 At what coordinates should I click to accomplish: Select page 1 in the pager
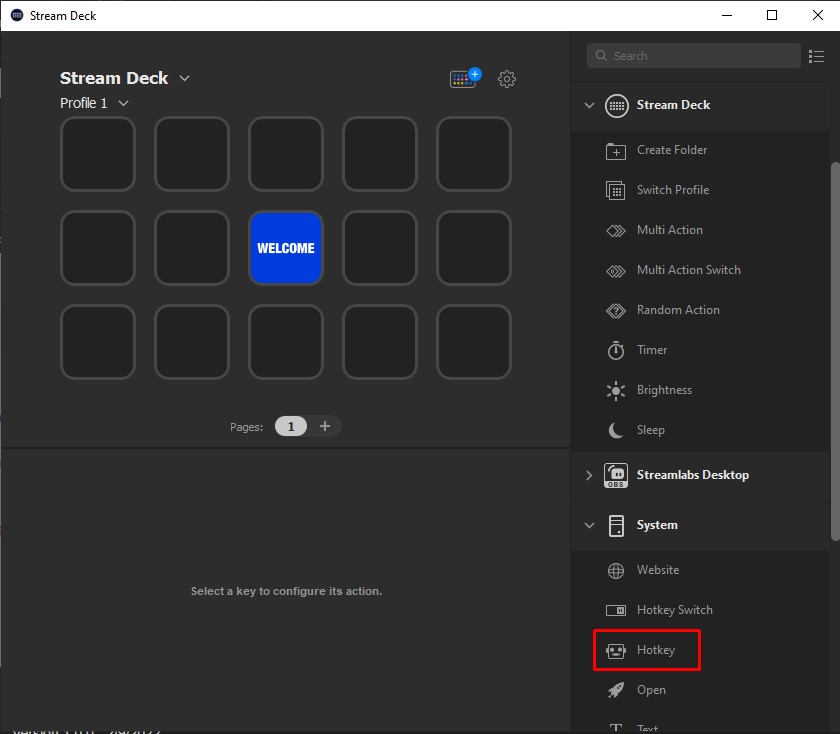[x=291, y=426]
